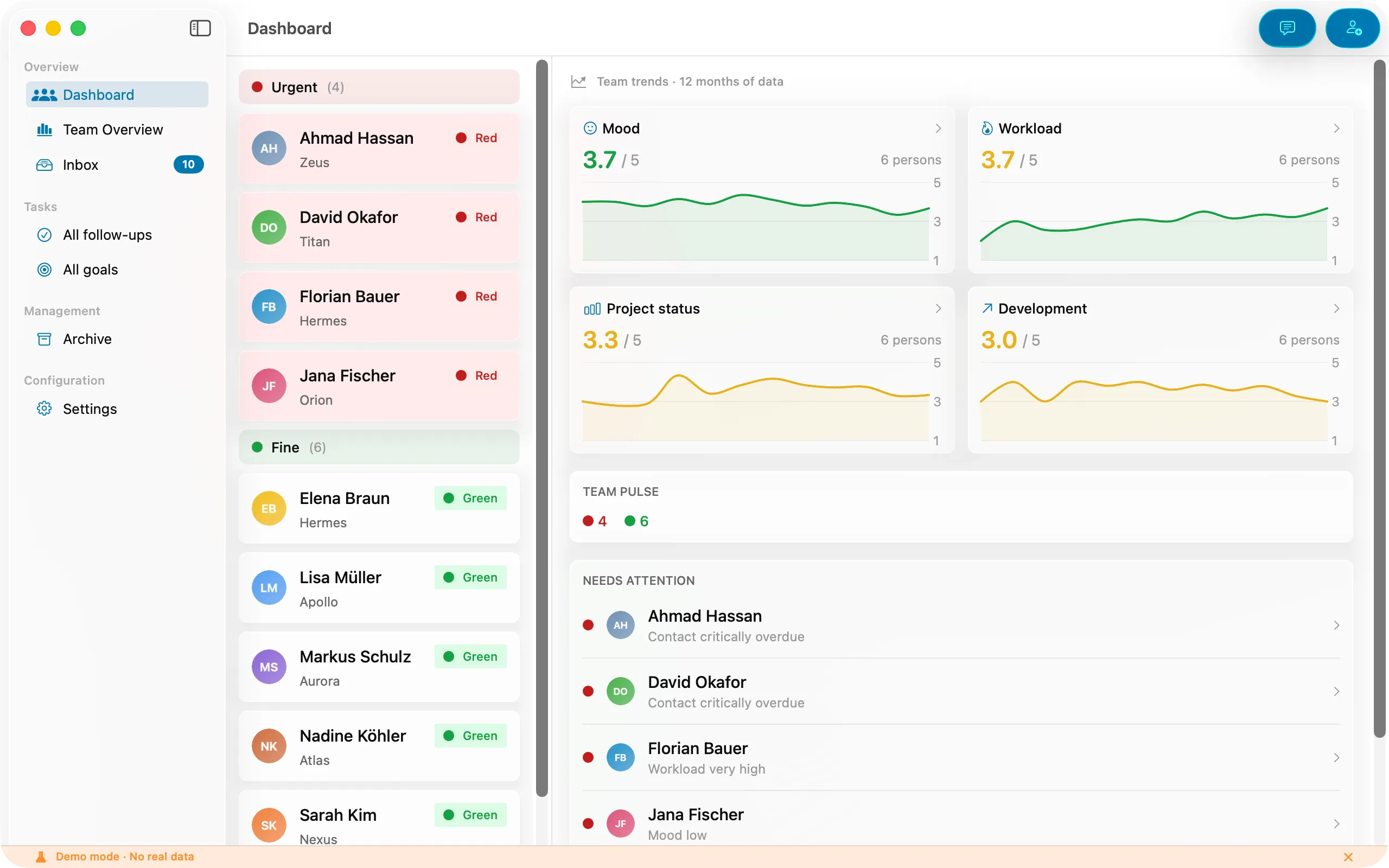Screen dimensions: 1389x868
Task: Open the Archive section
Action: tap(117, 339)
